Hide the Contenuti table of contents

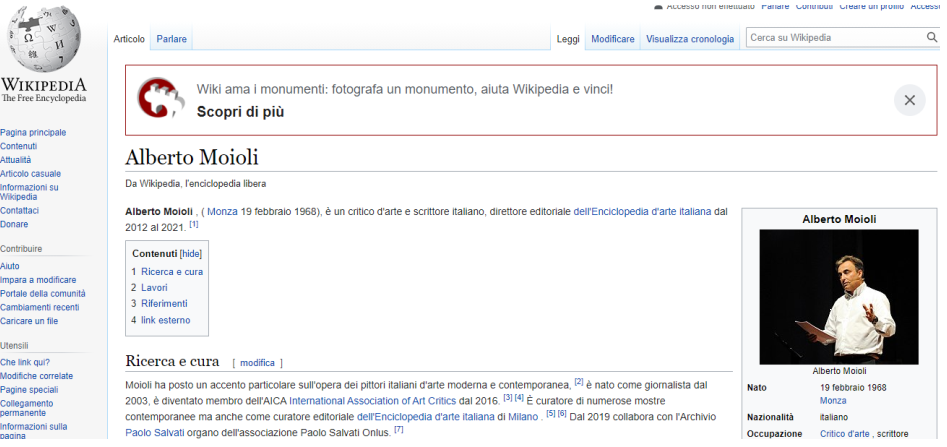[191, 254]
